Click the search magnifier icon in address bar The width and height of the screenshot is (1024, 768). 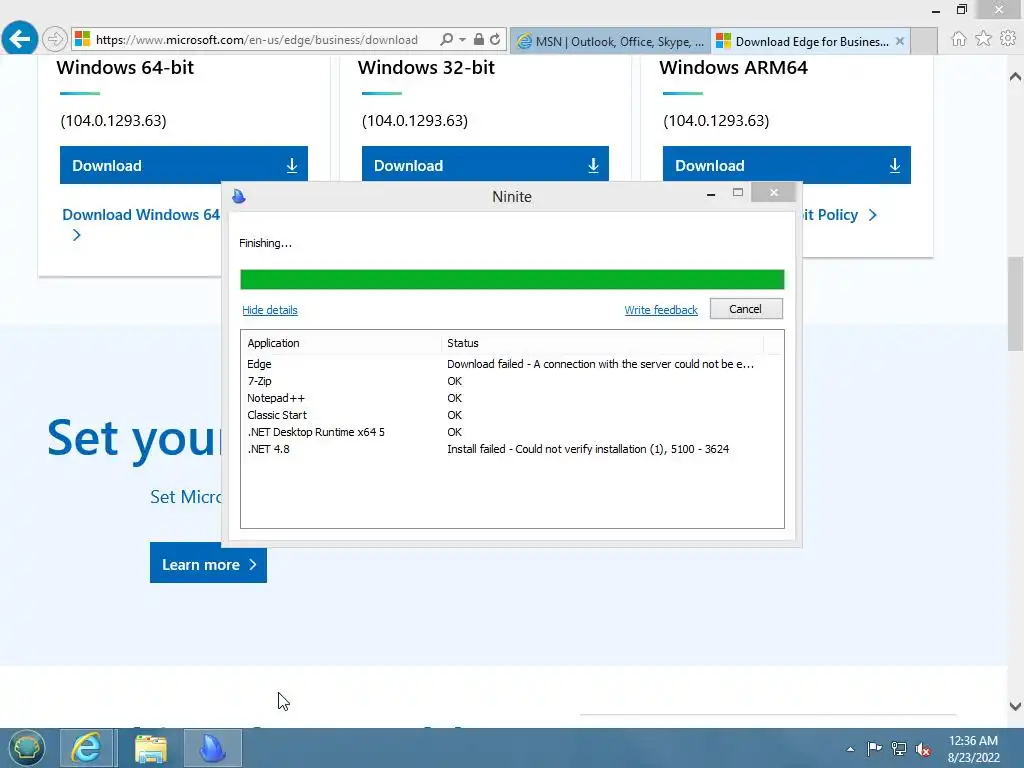(x=447, y=39)
